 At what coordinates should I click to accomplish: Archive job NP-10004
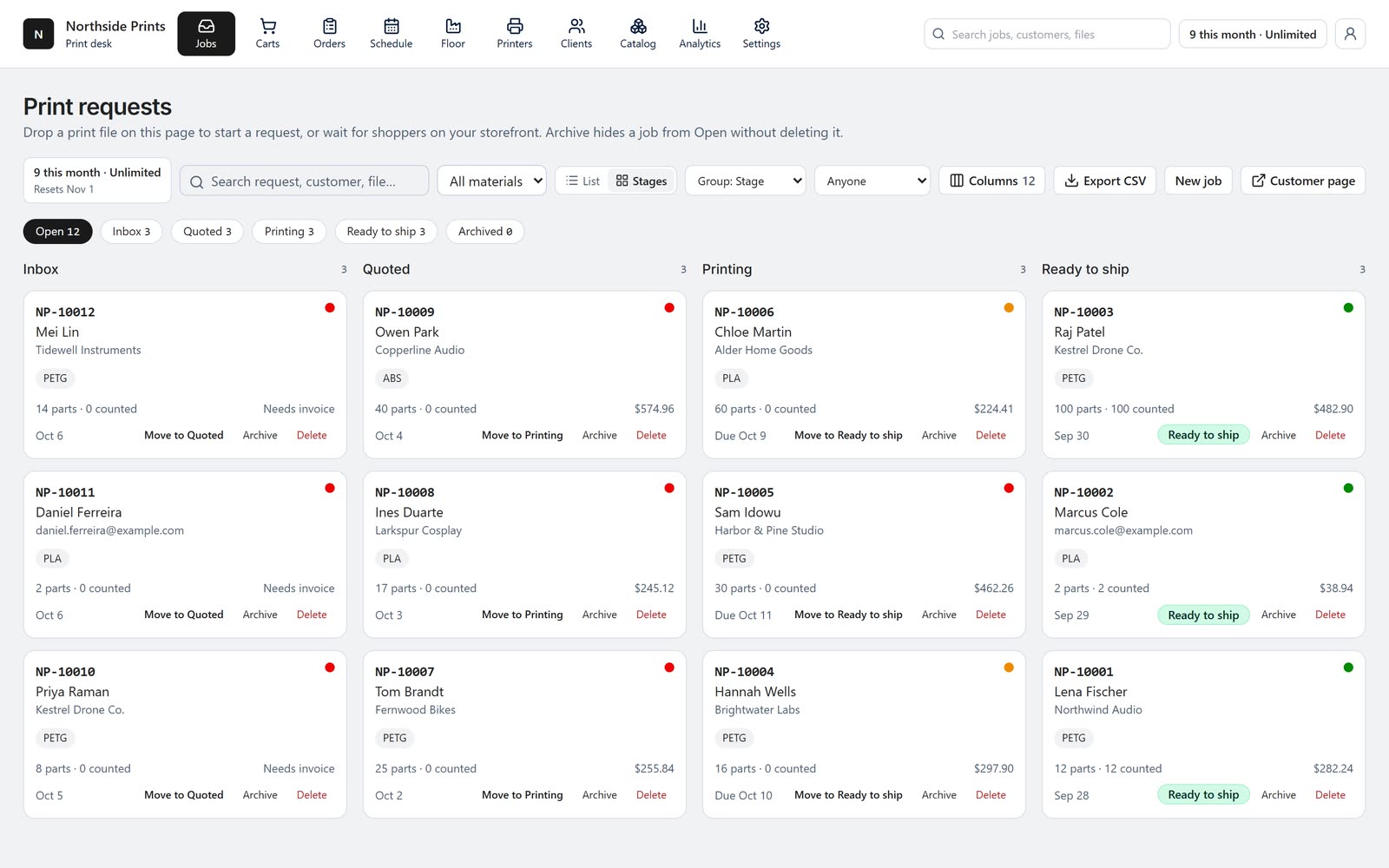(x=939, y=794)
